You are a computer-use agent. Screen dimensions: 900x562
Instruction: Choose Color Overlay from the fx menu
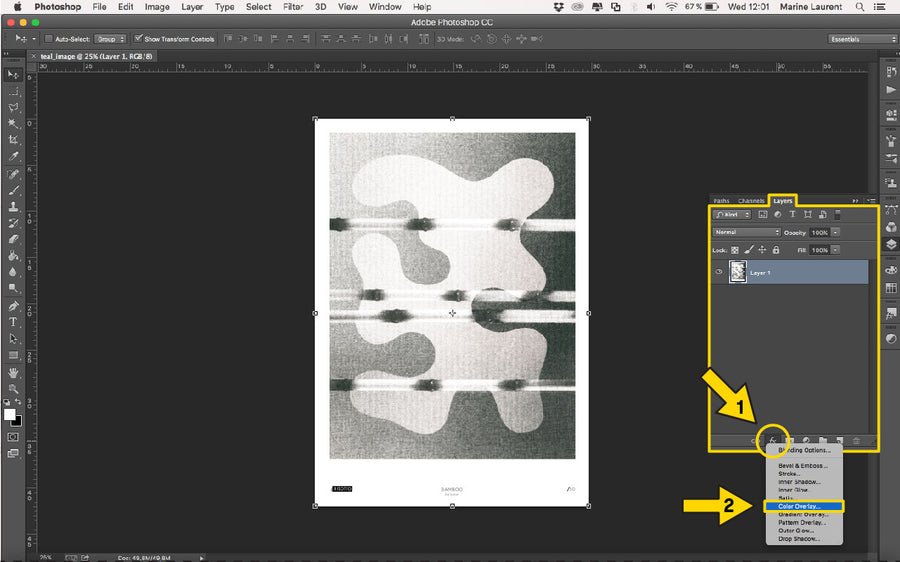click(x=800, y=506)
